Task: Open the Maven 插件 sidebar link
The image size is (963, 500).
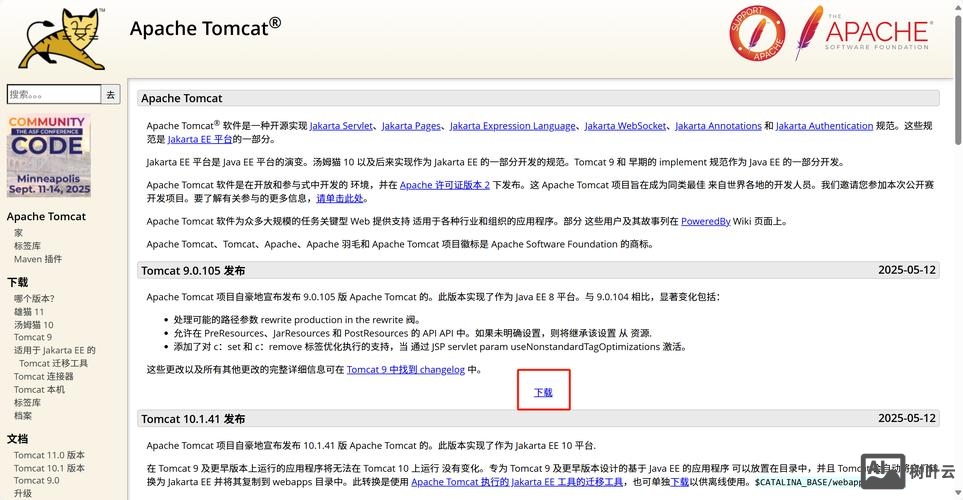Action: 38,259
